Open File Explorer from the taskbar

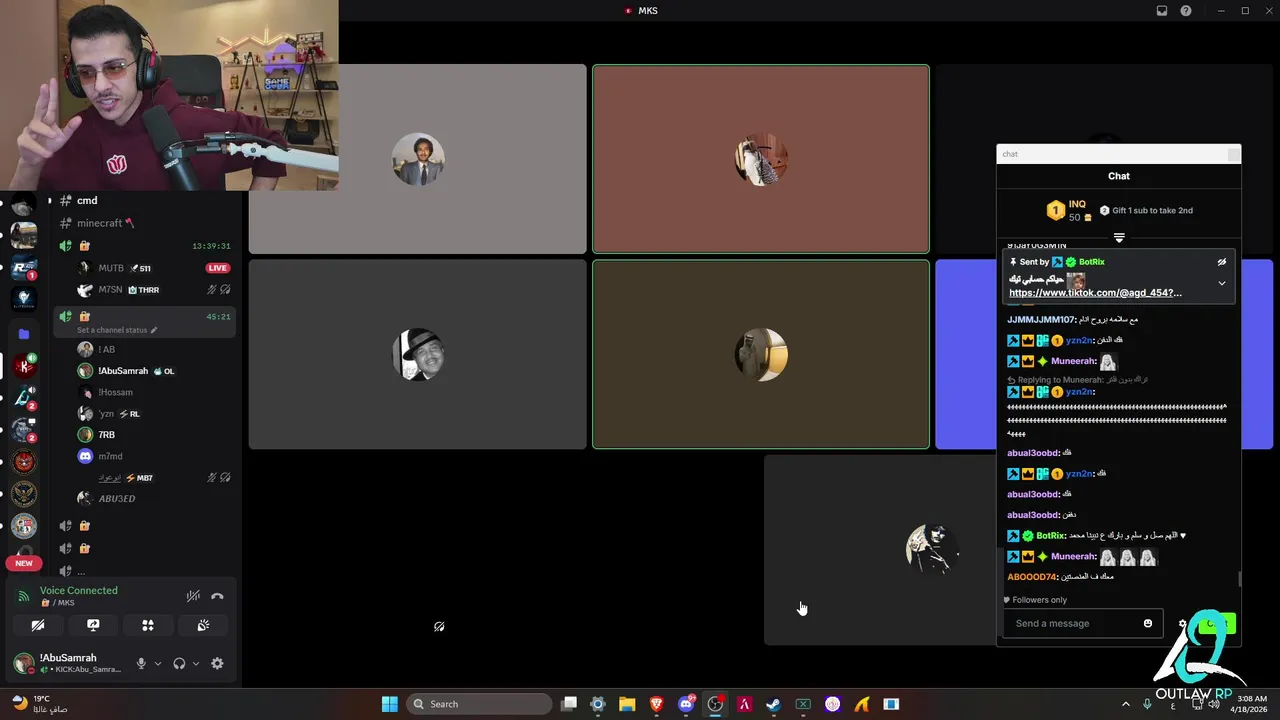(x=627, y=704)
